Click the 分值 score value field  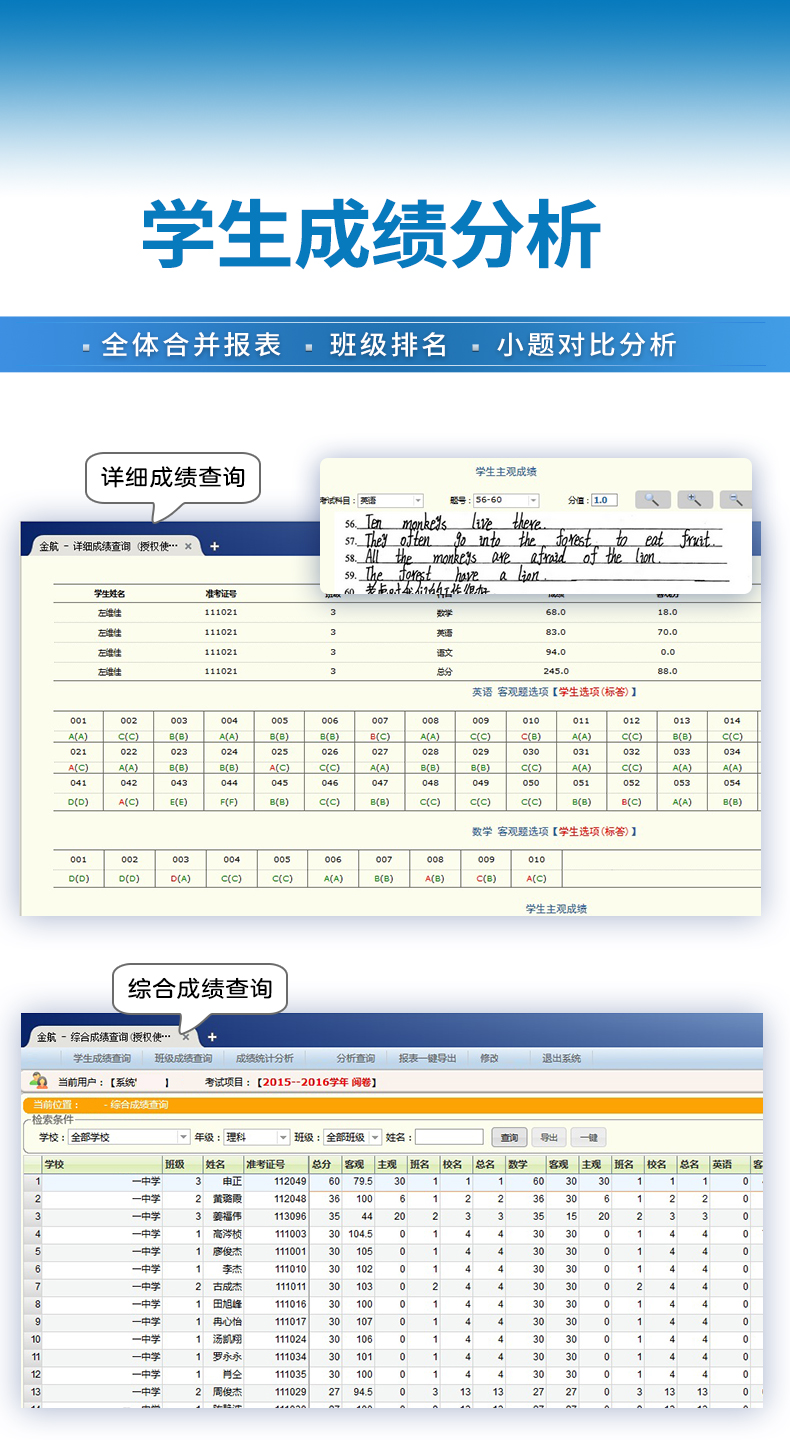[604, 500]
